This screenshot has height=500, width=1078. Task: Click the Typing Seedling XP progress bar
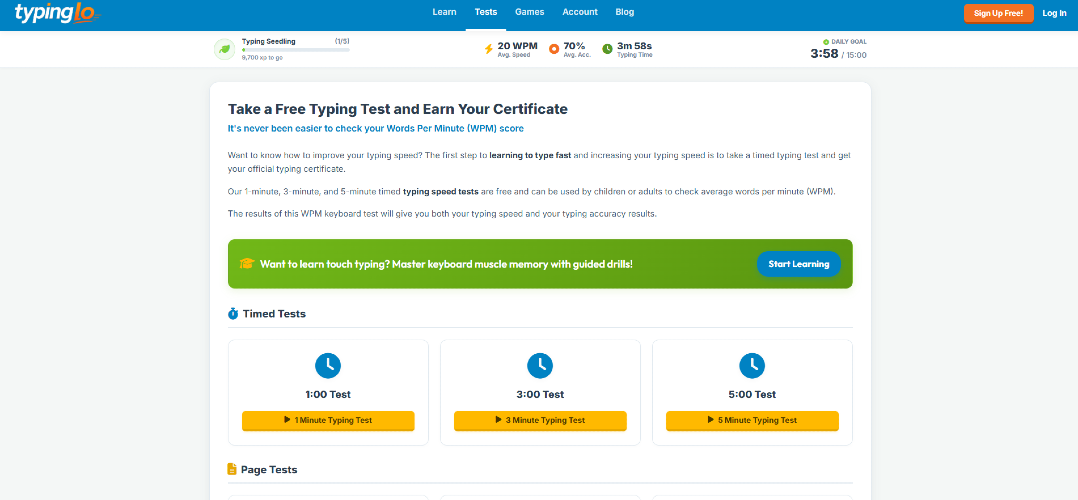click(x=296, y=50)
